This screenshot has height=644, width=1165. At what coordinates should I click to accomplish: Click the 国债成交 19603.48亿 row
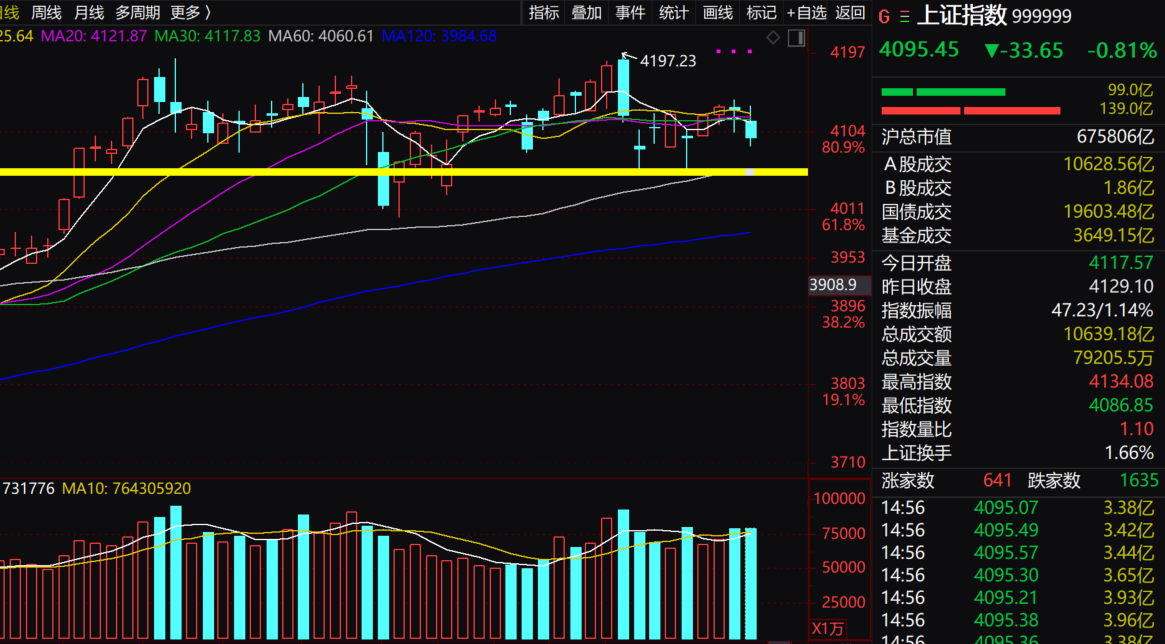tap(1018, 212)
